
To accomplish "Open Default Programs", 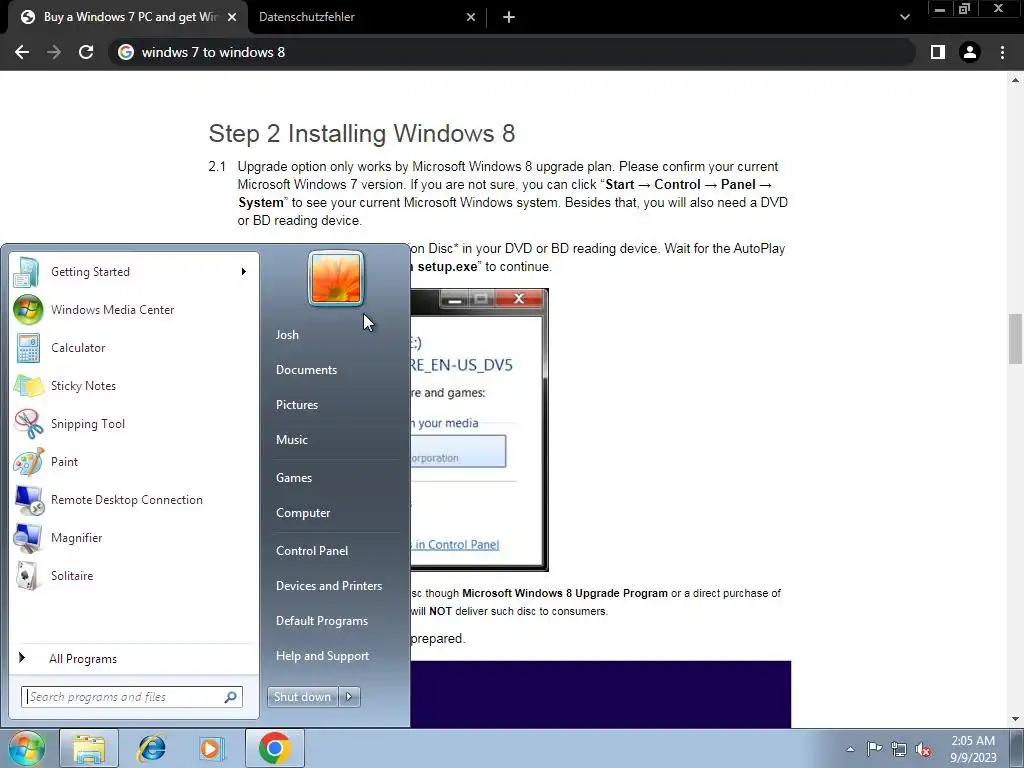I will tap(321, 621).
